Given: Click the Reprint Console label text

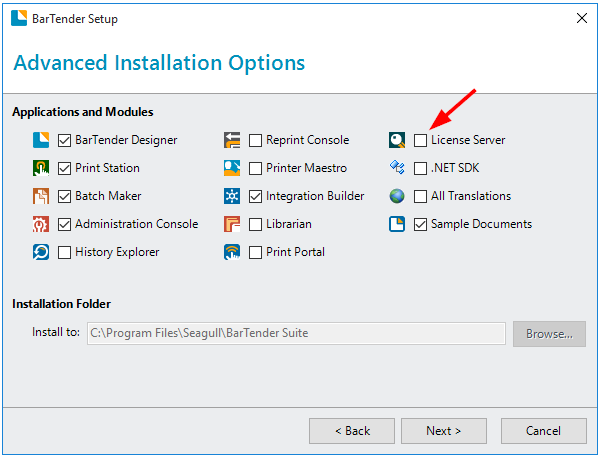Looking at the screenshot, I should click(308, 140).
